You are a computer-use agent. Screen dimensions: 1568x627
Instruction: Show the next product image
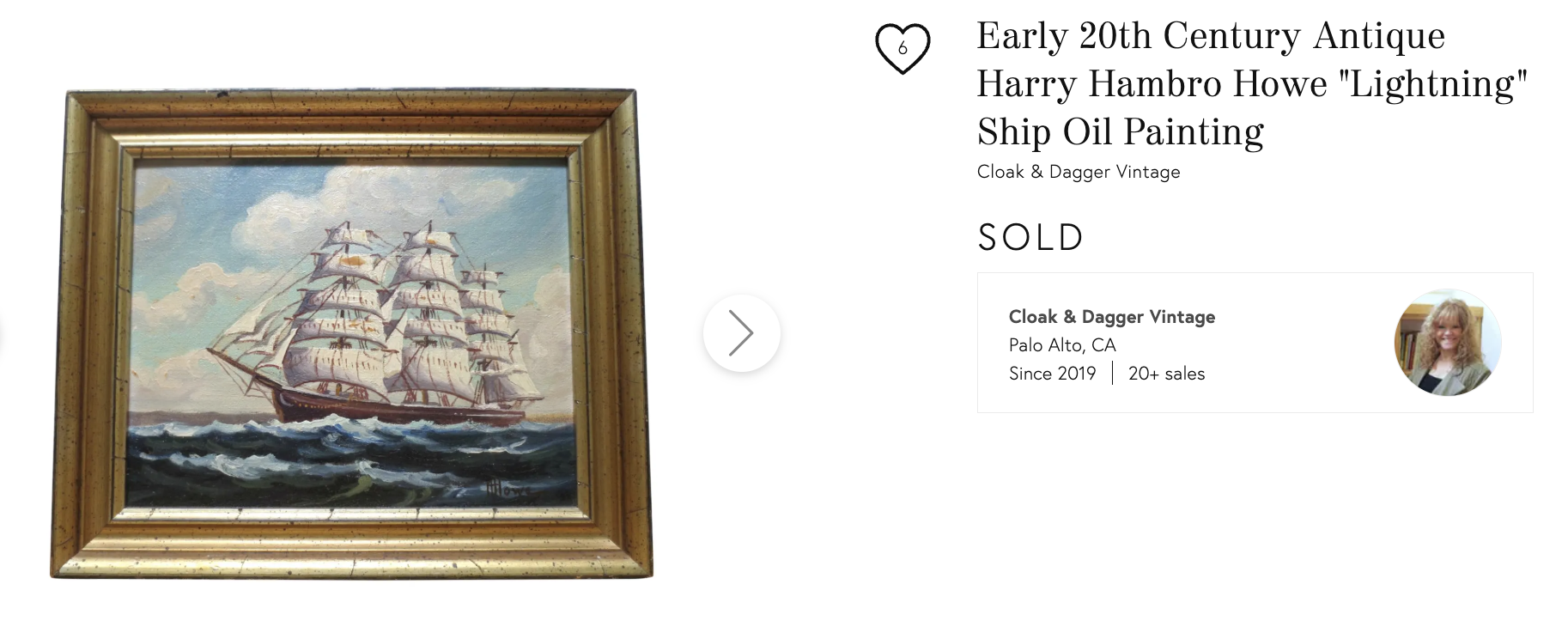pos(741,333)
